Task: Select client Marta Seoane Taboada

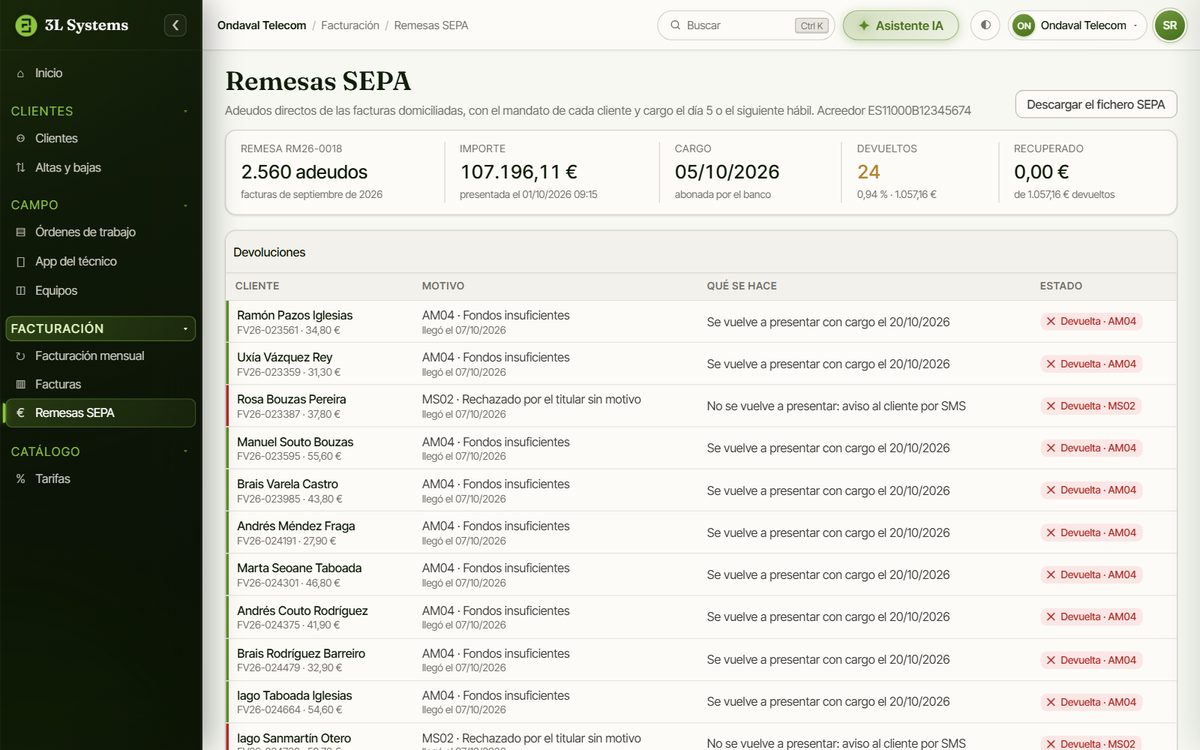Action: point(299,568)
